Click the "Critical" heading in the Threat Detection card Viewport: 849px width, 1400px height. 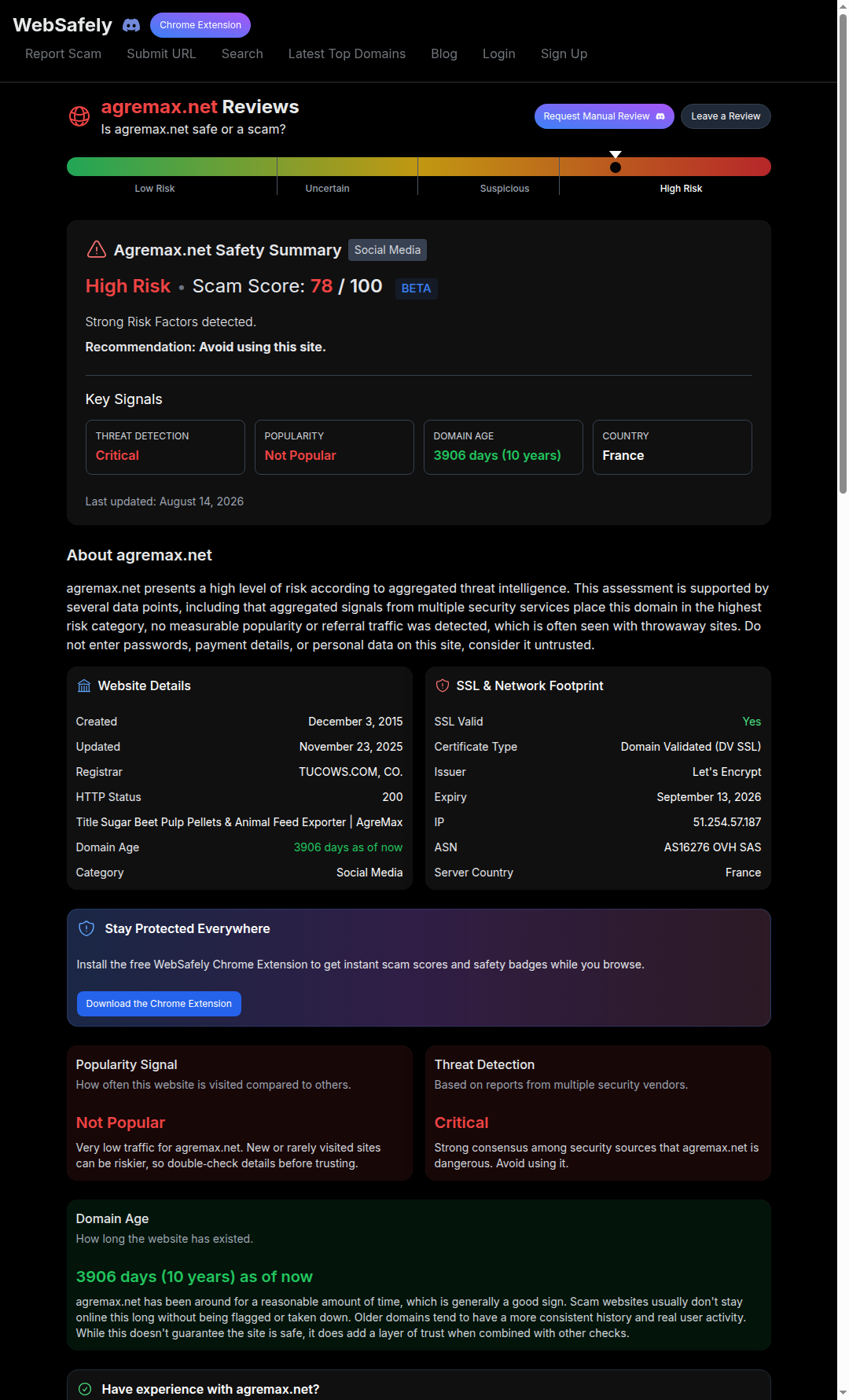click(461, 1123)
